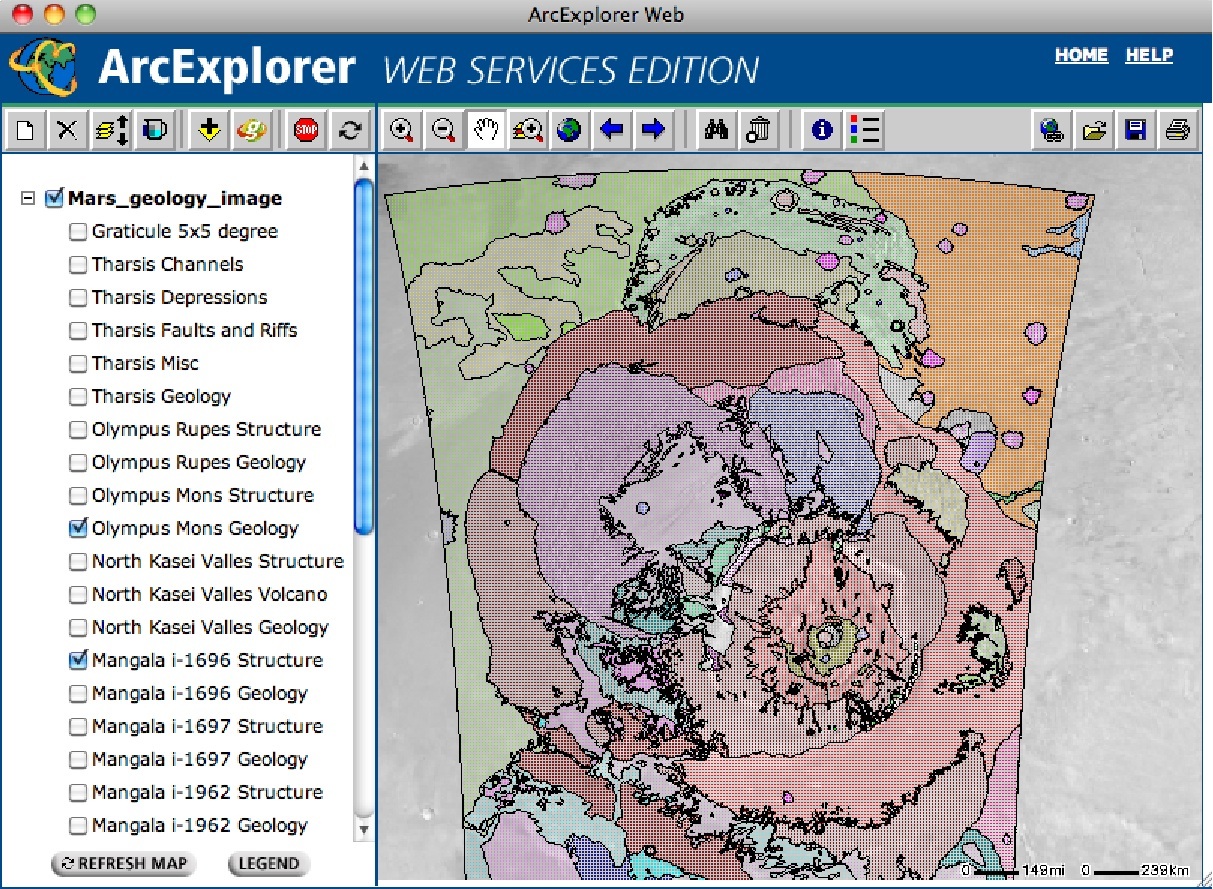Click the new map document icon
Screen dimensions: 1213x889
pos(27,130)
